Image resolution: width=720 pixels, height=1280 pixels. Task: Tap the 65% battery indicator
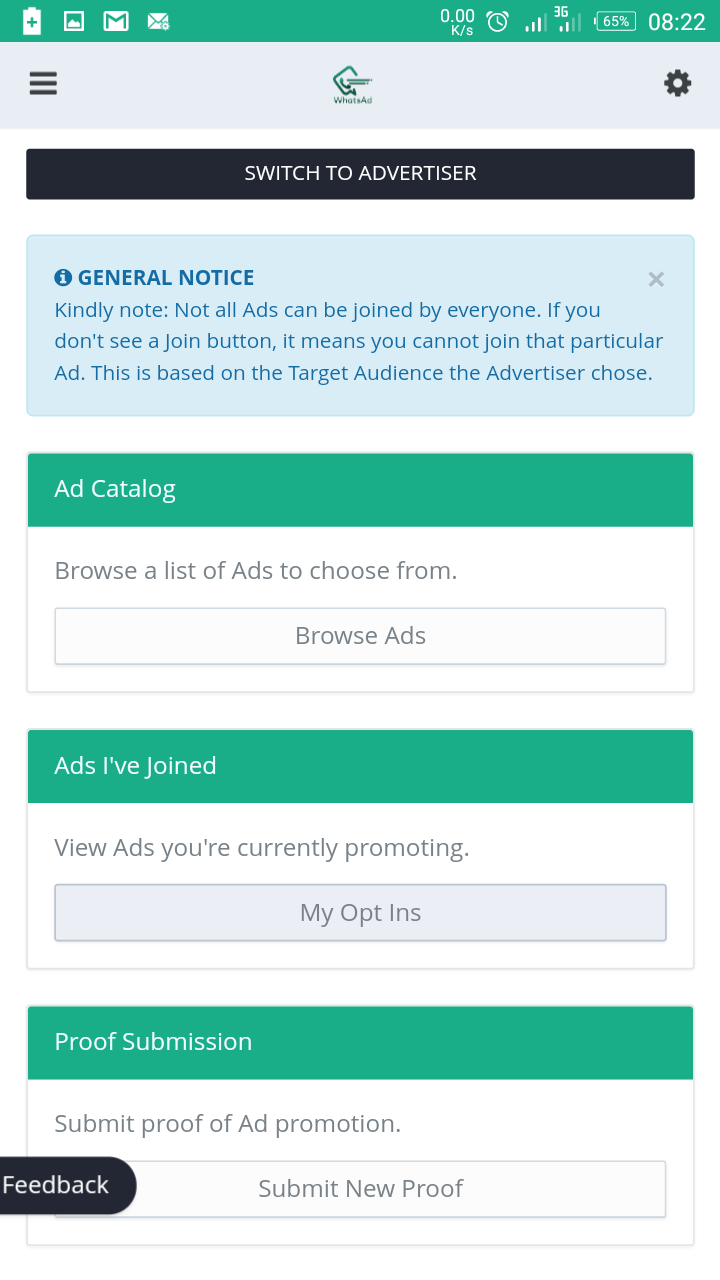coord(615,21)
